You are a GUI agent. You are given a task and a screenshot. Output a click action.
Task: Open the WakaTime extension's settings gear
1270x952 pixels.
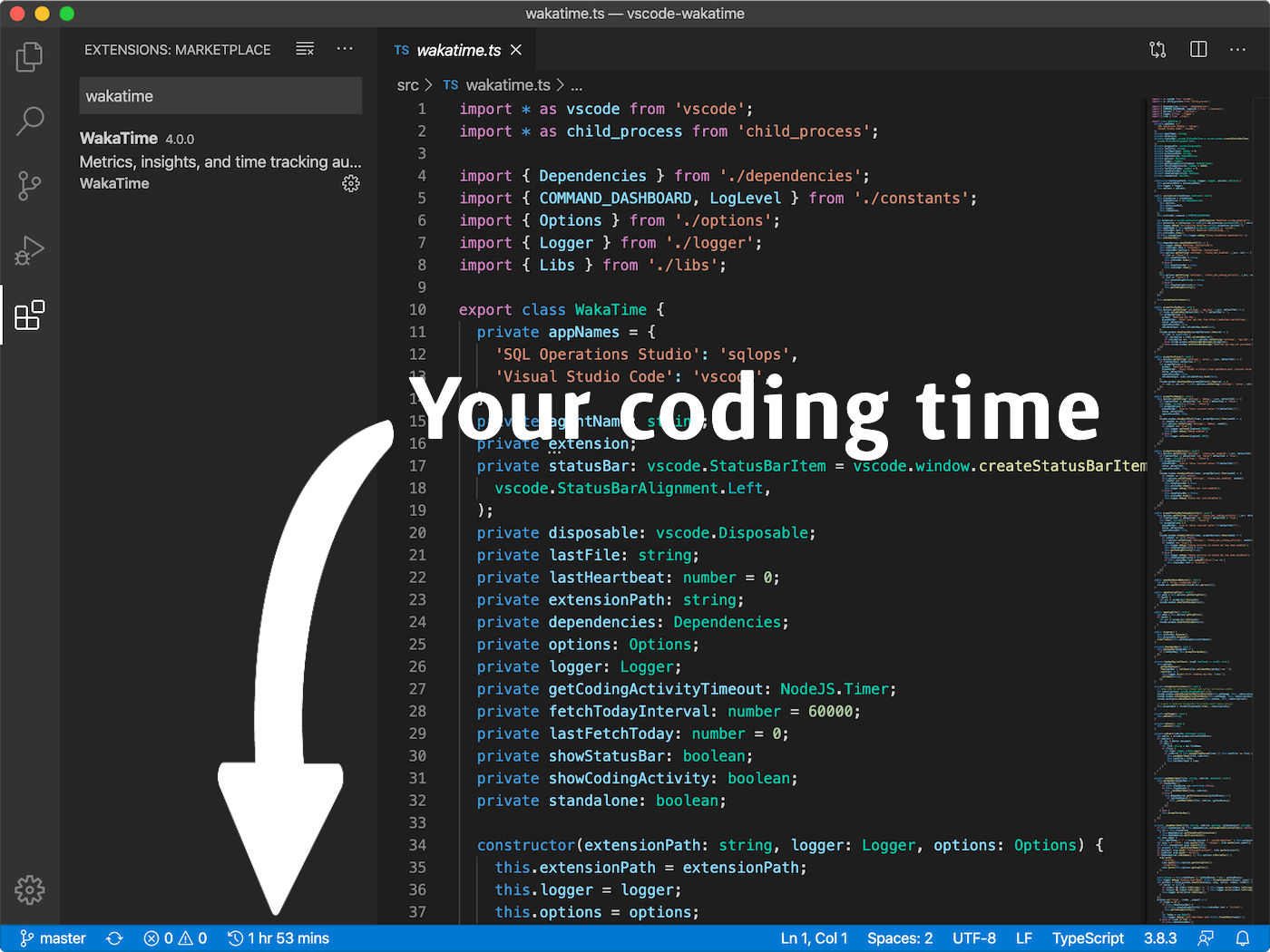(x=351, y=183)
